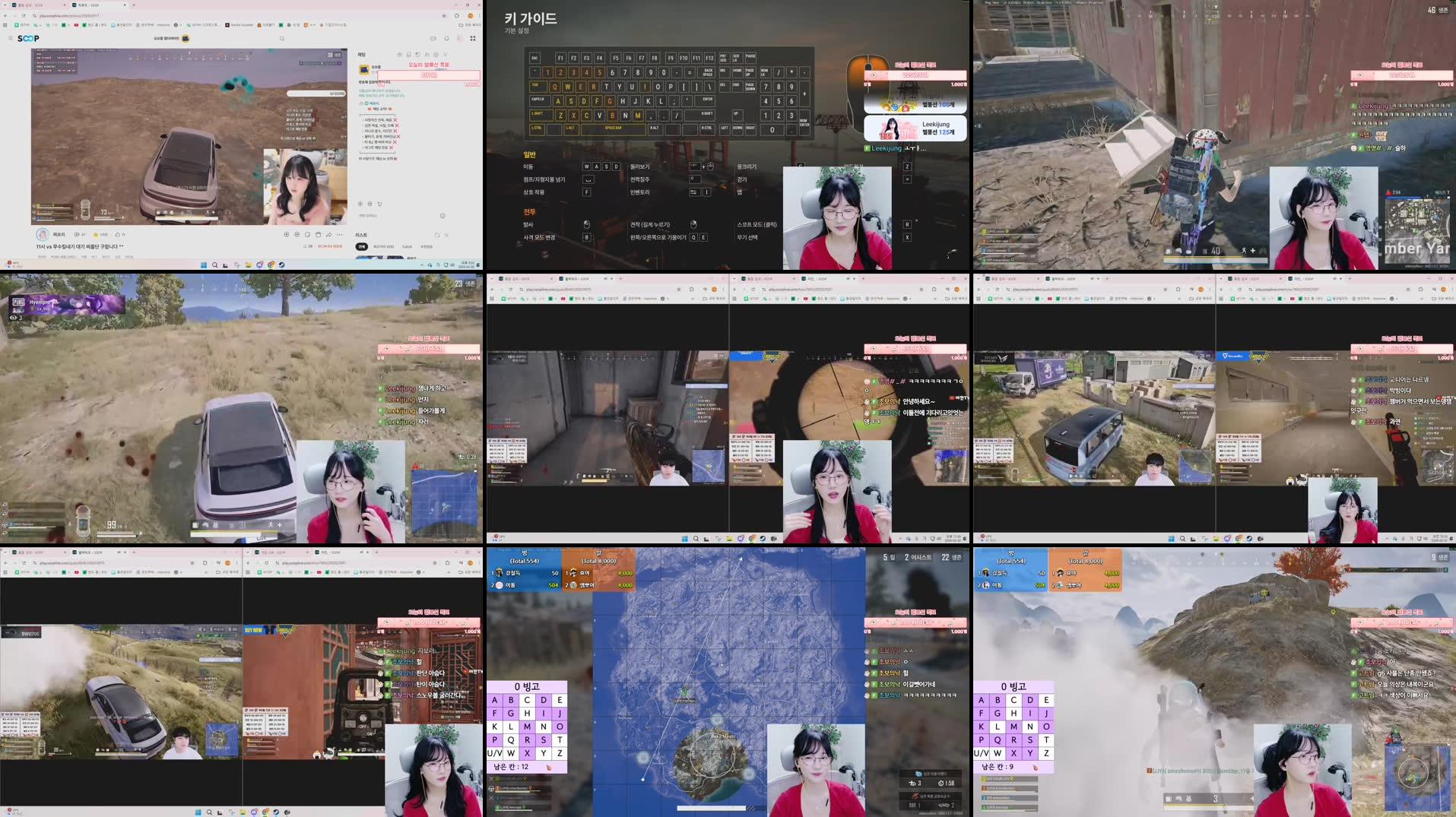Screen dimensions: 1456x817
Task: Click the 별풍선 goal progress bar in chat
Action: (x=430, y=76)
